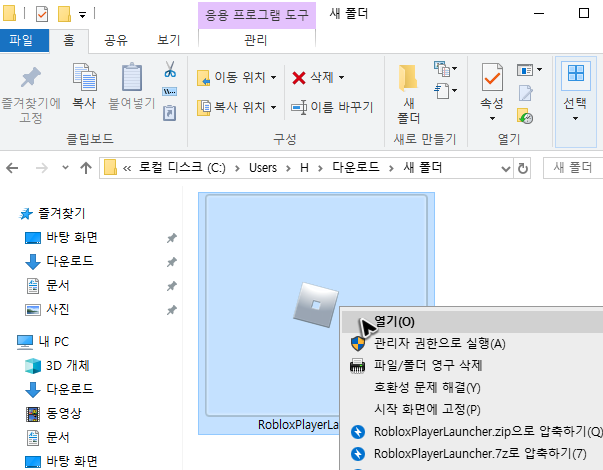Click Pin to Quick Access (즐겨찾기에 고정) icon

coord(31,77)
